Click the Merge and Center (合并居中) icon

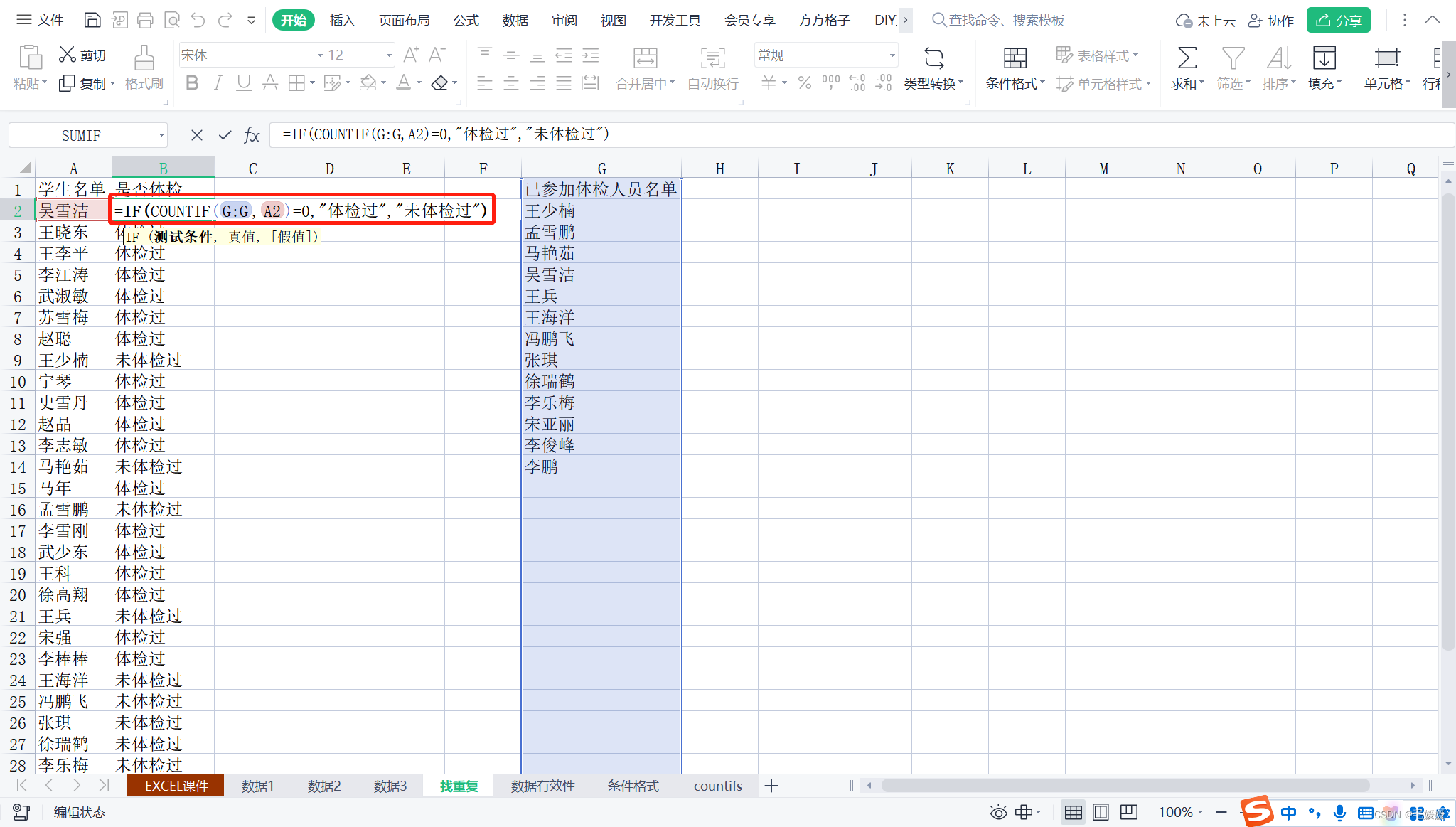[x=645, y=58]
